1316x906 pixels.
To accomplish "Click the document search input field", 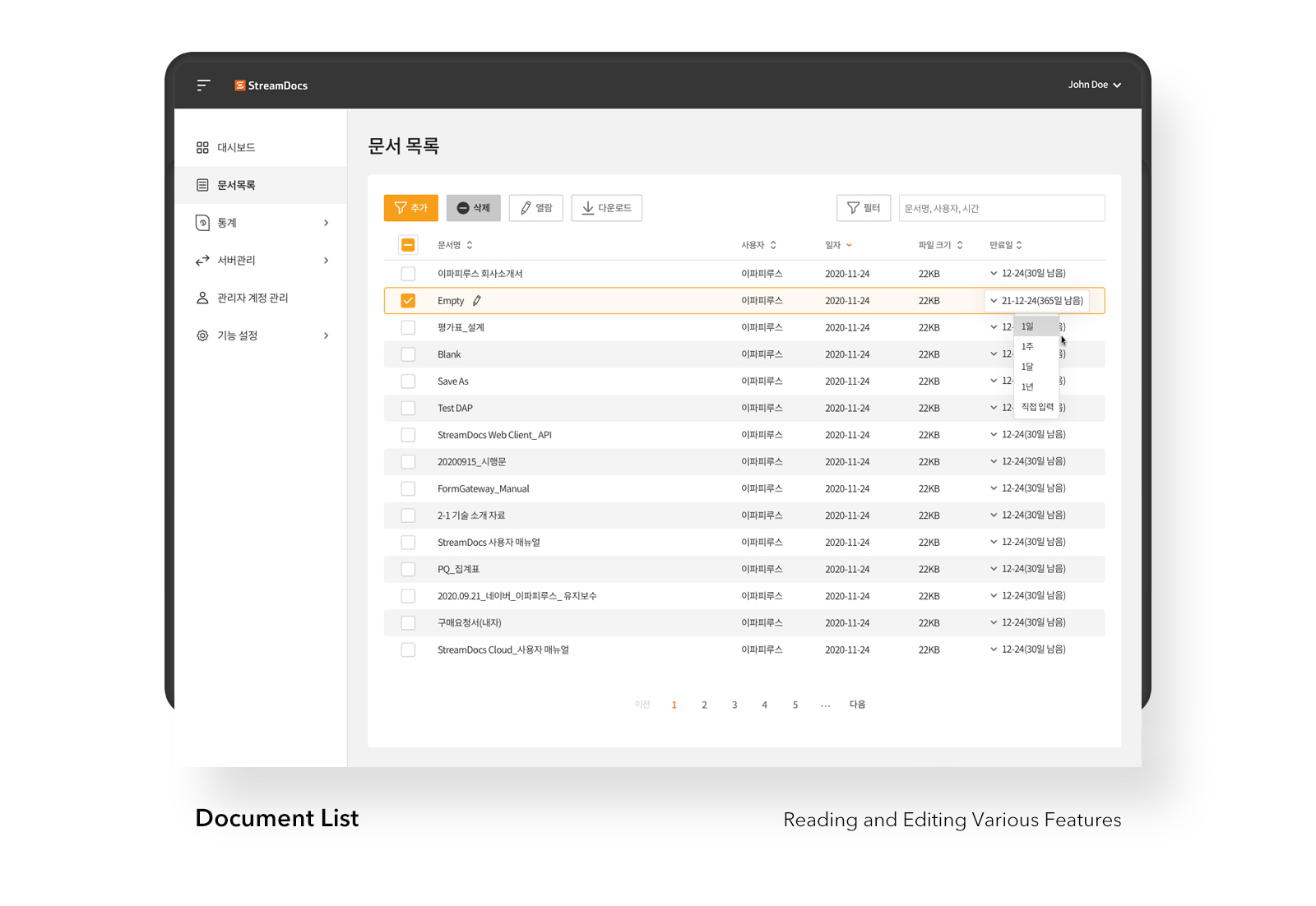I will (1002, 208).
